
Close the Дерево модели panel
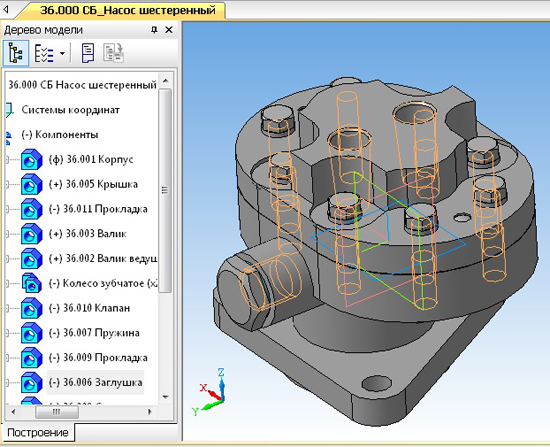tap(169, 30)
